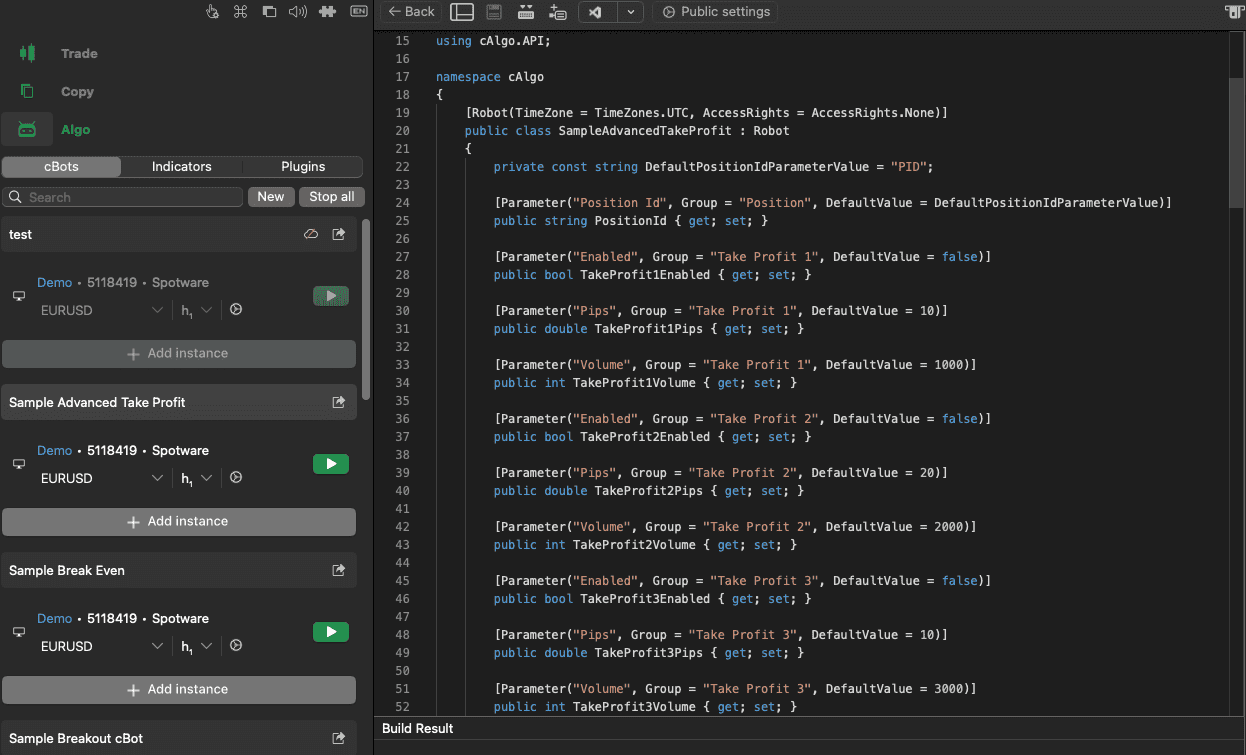Click Demo link under Sample Advanced Take Profit
The width and height of the screenshot is (1246, 755).
coord(55,451)
